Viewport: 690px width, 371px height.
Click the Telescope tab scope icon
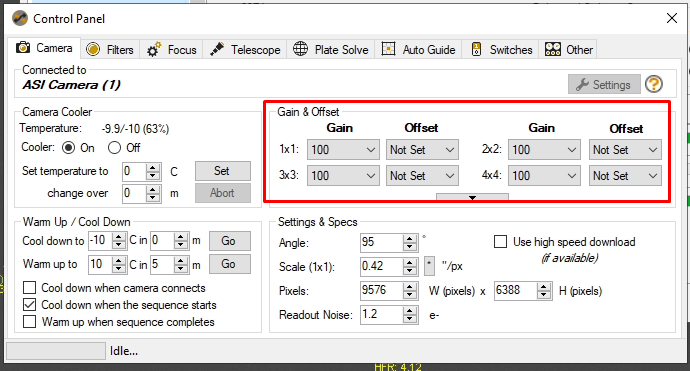point(217,49)
